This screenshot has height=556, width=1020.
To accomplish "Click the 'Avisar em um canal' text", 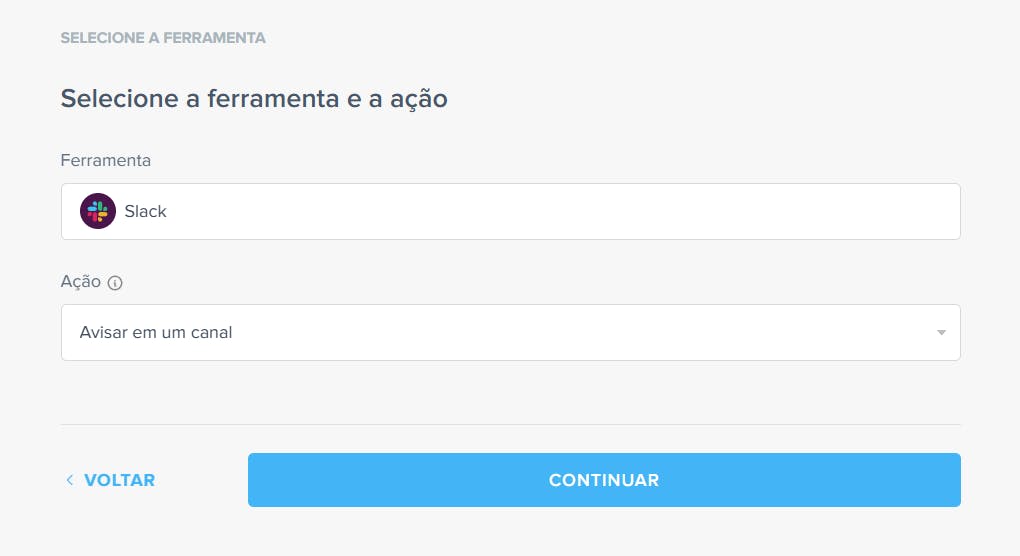I will [x=156, y=332].
